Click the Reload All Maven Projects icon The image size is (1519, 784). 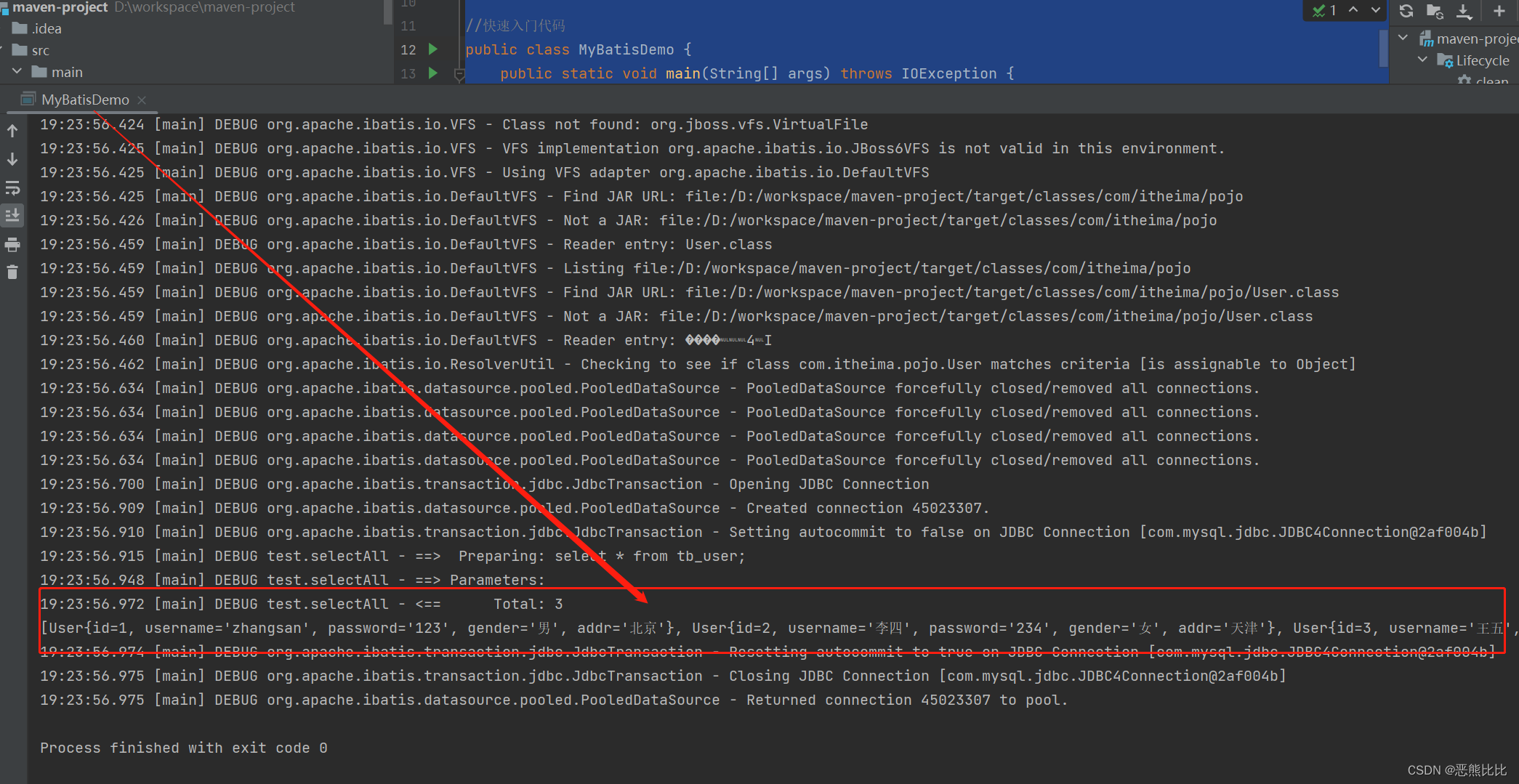pyautogui.click(x=1406, y=11)
